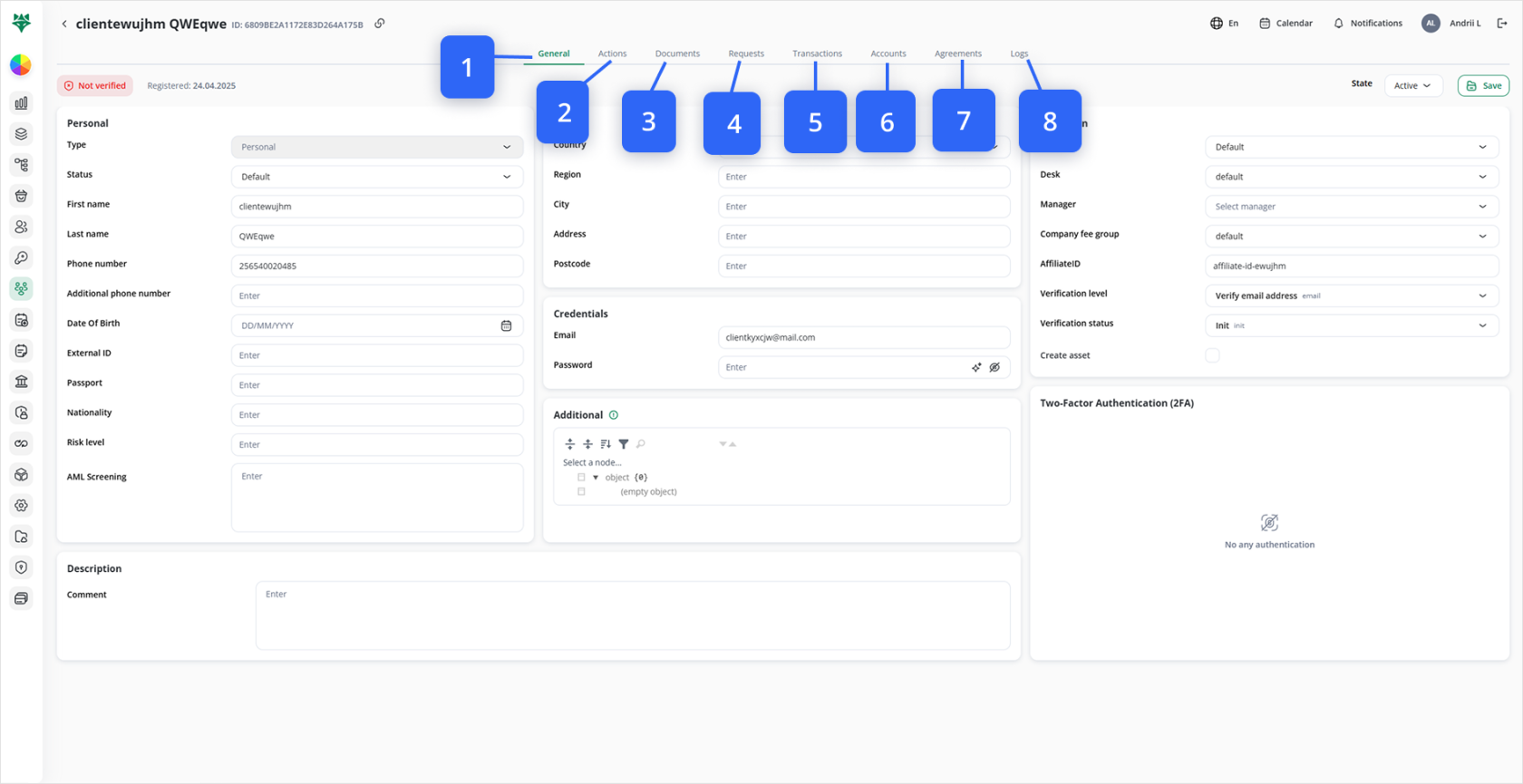Image resolution: width=1523 pixels, height=784 pixels.
Task: Switch to the Transactions tab
Action: 817,53
